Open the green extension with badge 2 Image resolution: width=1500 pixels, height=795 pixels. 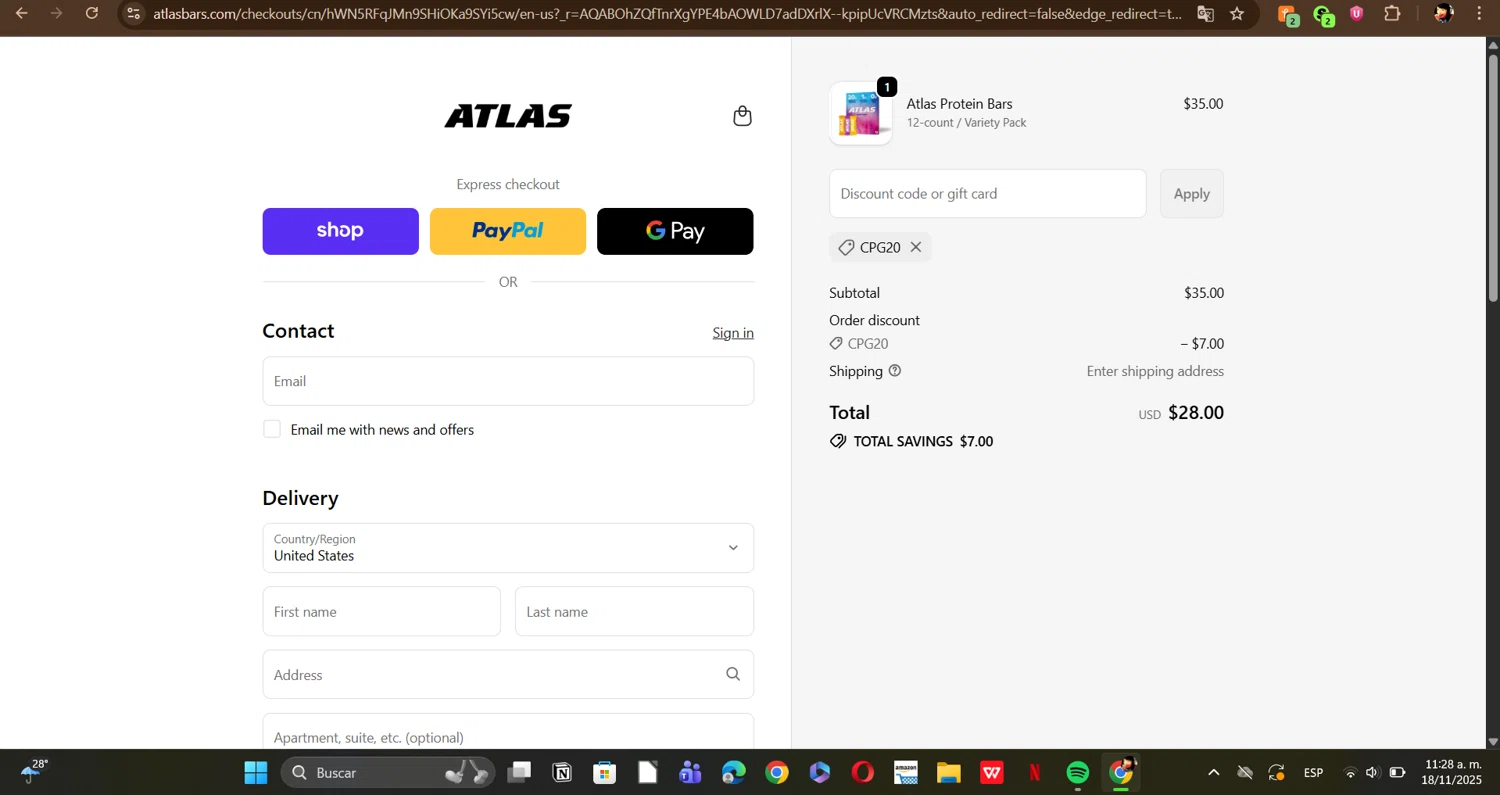(x=1323, y=14)
